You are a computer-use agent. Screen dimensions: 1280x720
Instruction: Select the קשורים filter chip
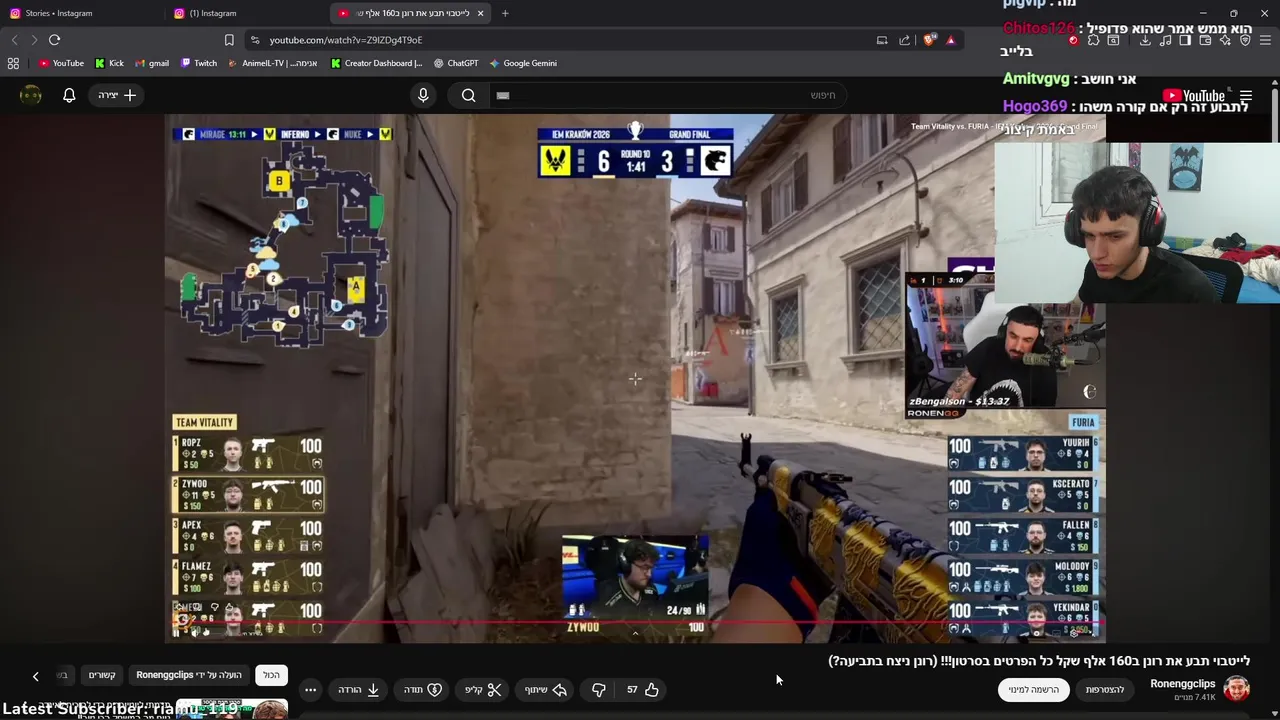click(x=102, y=675)
